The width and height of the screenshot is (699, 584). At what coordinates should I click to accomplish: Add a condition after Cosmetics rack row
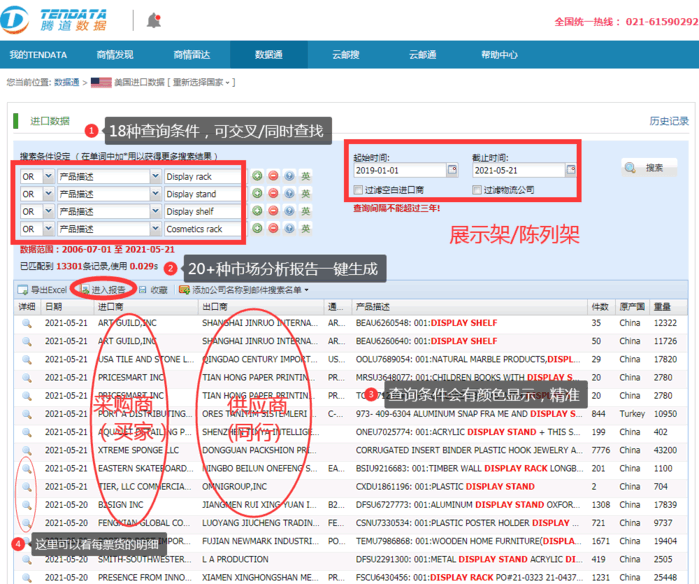click(x=257, y=229)
